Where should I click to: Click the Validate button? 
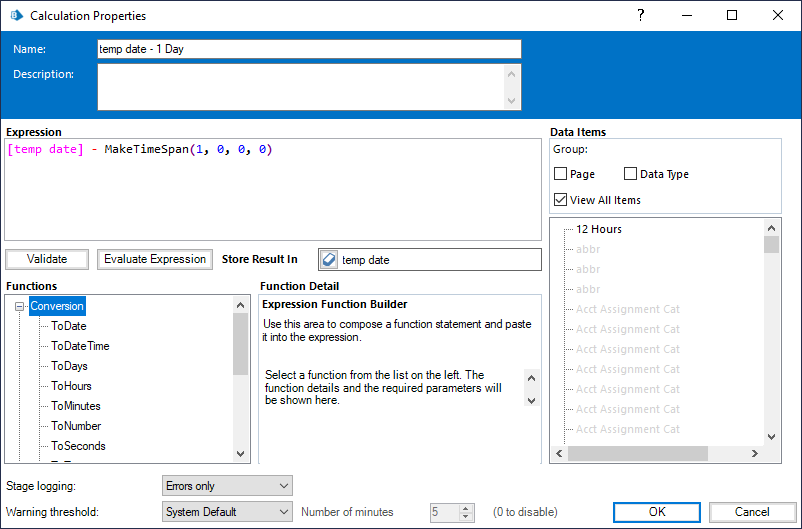pos(47,259)
